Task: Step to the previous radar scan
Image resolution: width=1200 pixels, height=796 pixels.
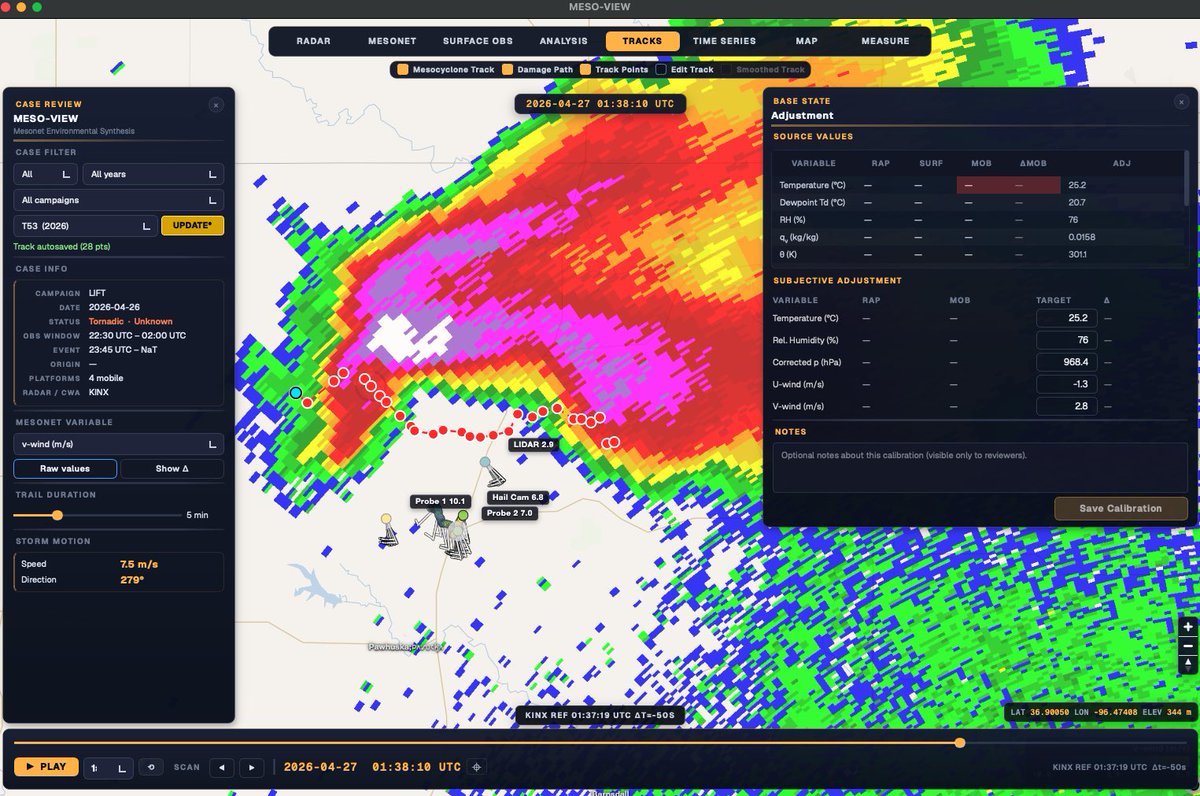Action: coord(221,767)
